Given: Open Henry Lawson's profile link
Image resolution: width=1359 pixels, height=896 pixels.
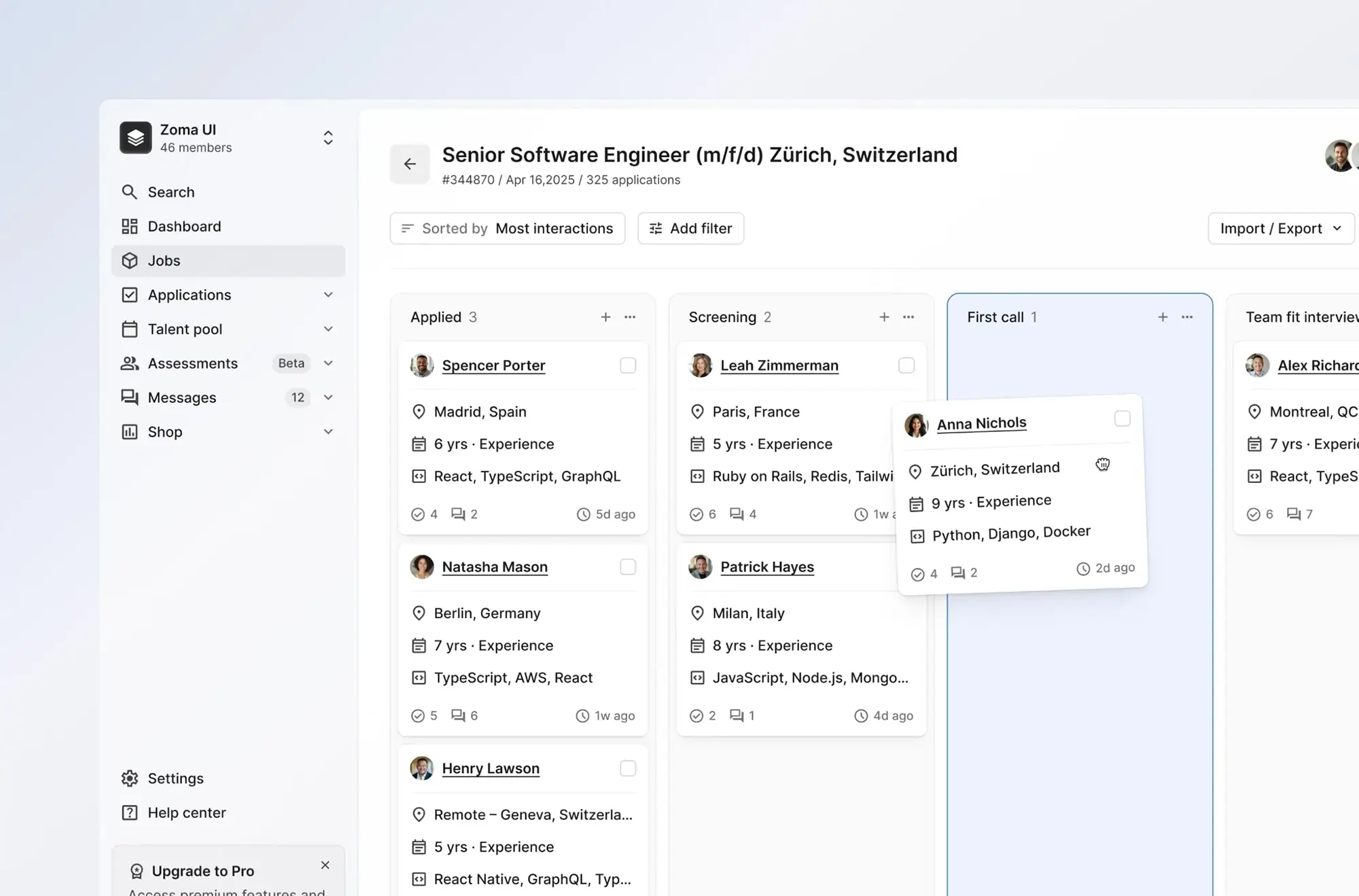Looking at the screenshot, I should (x=491, y=768).
